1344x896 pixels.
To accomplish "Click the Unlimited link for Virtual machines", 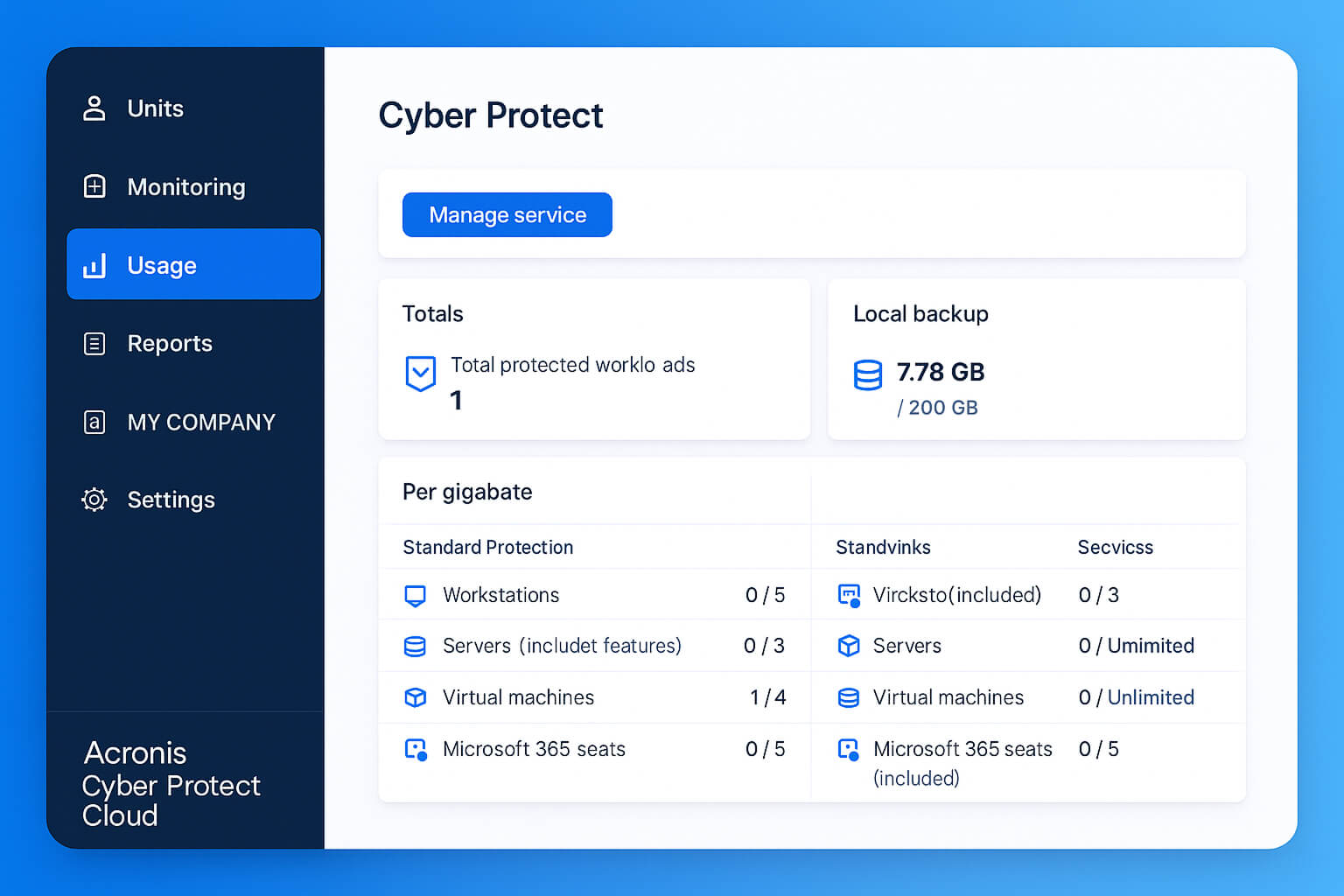I will pyautogui.click(x=1151, y=697).
